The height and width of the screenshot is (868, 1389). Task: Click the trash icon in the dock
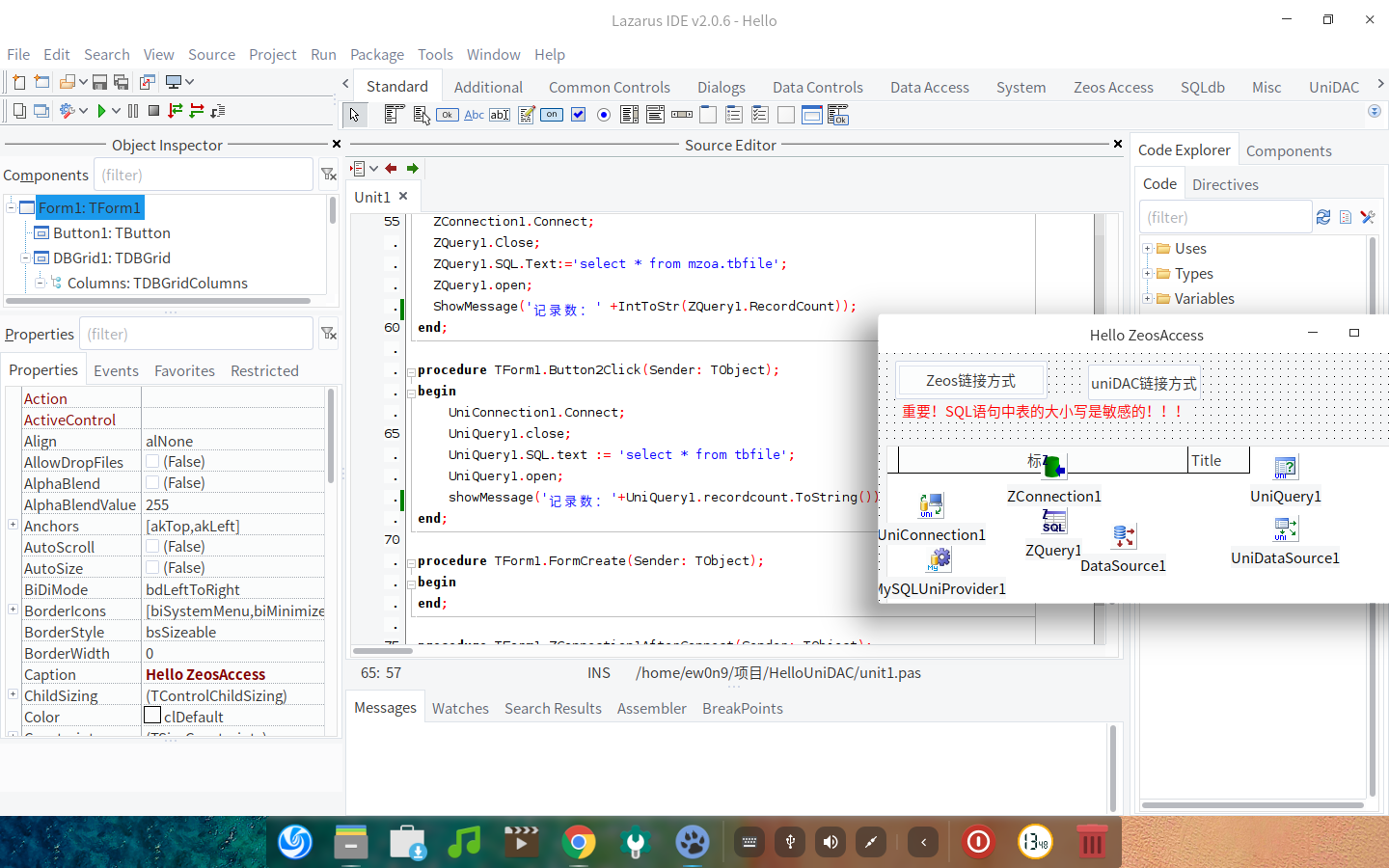tap(1092, 842)
